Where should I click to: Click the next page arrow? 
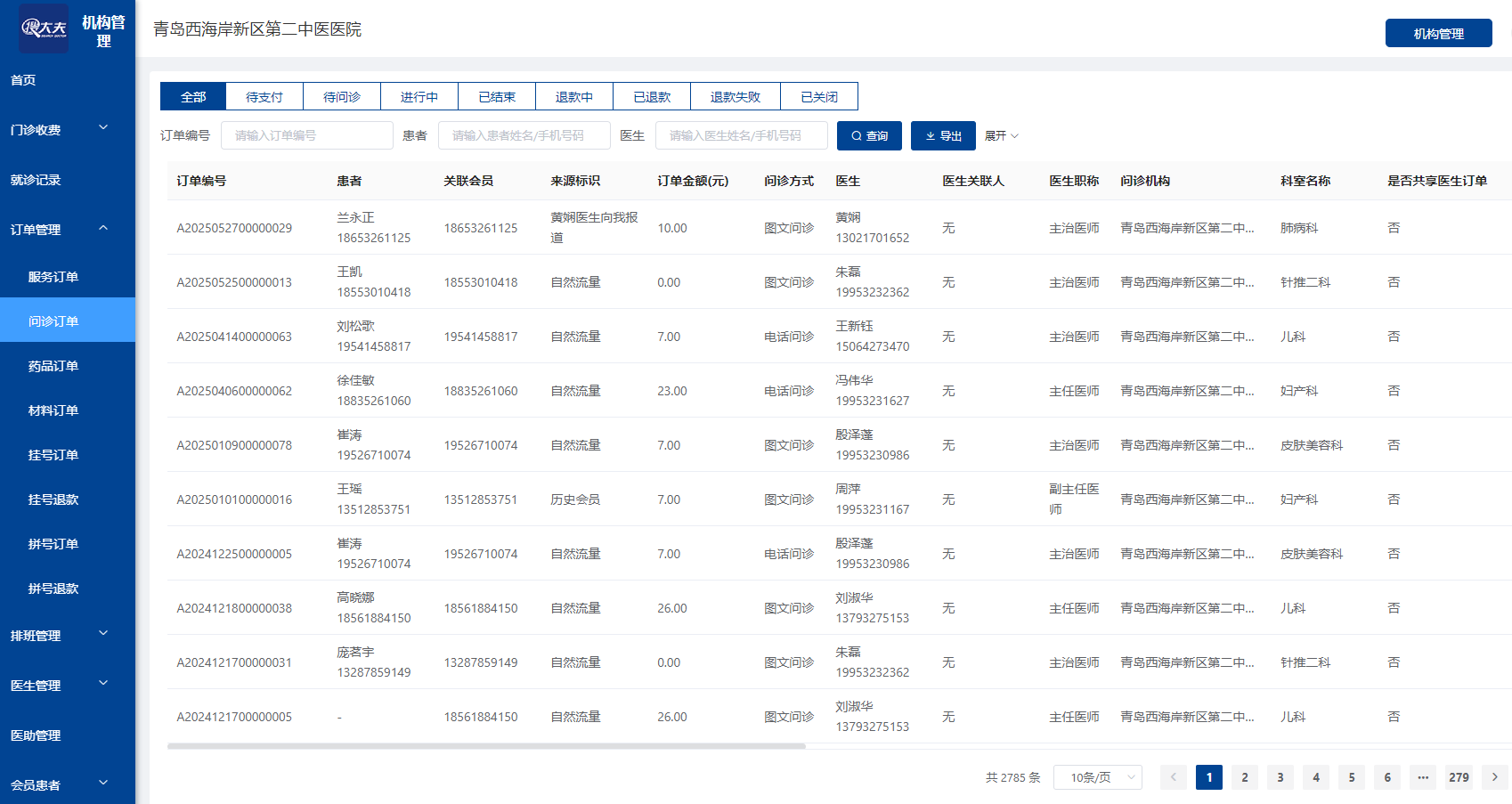click(1494, 777)
